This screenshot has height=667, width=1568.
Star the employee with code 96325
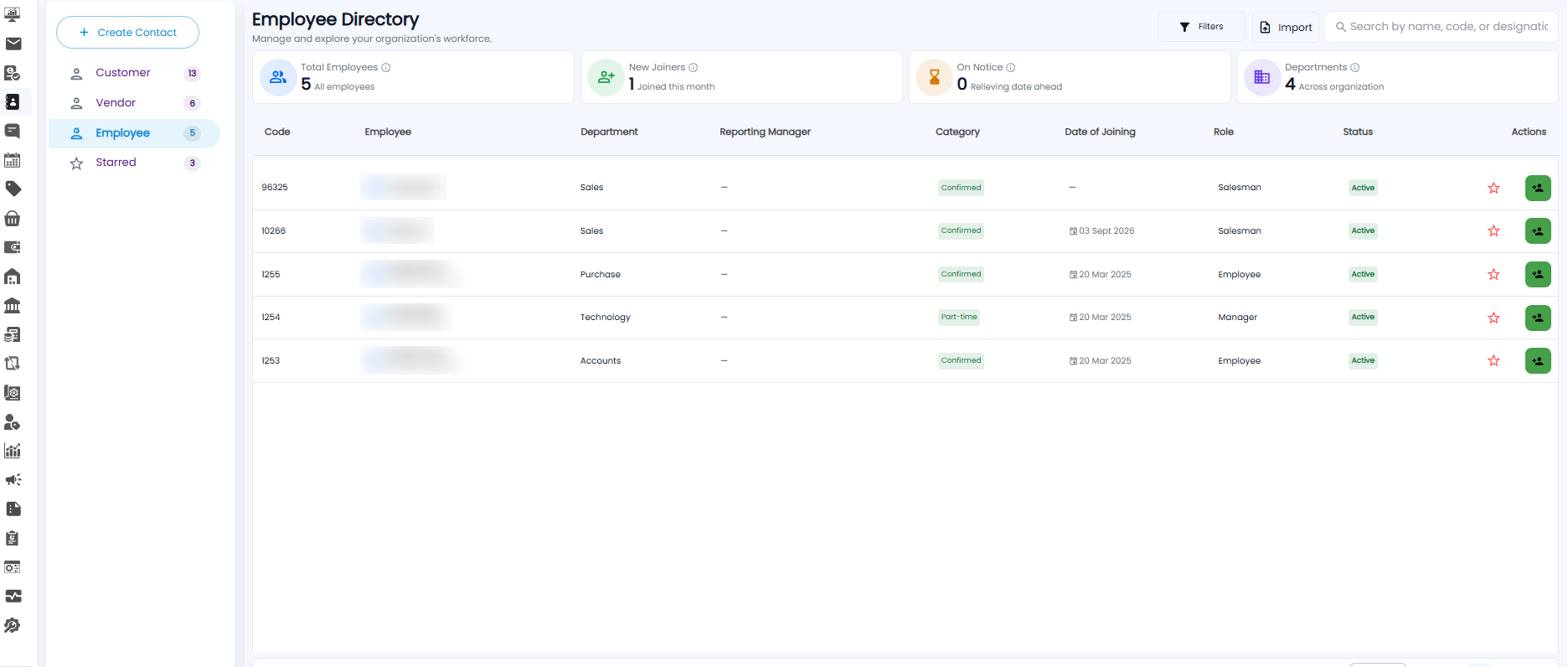point(1493,188)
